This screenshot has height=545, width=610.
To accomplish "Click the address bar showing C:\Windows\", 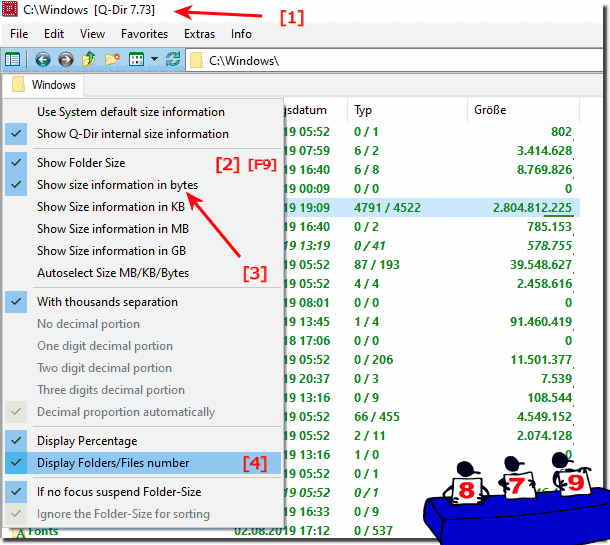I will click(394, 60).
